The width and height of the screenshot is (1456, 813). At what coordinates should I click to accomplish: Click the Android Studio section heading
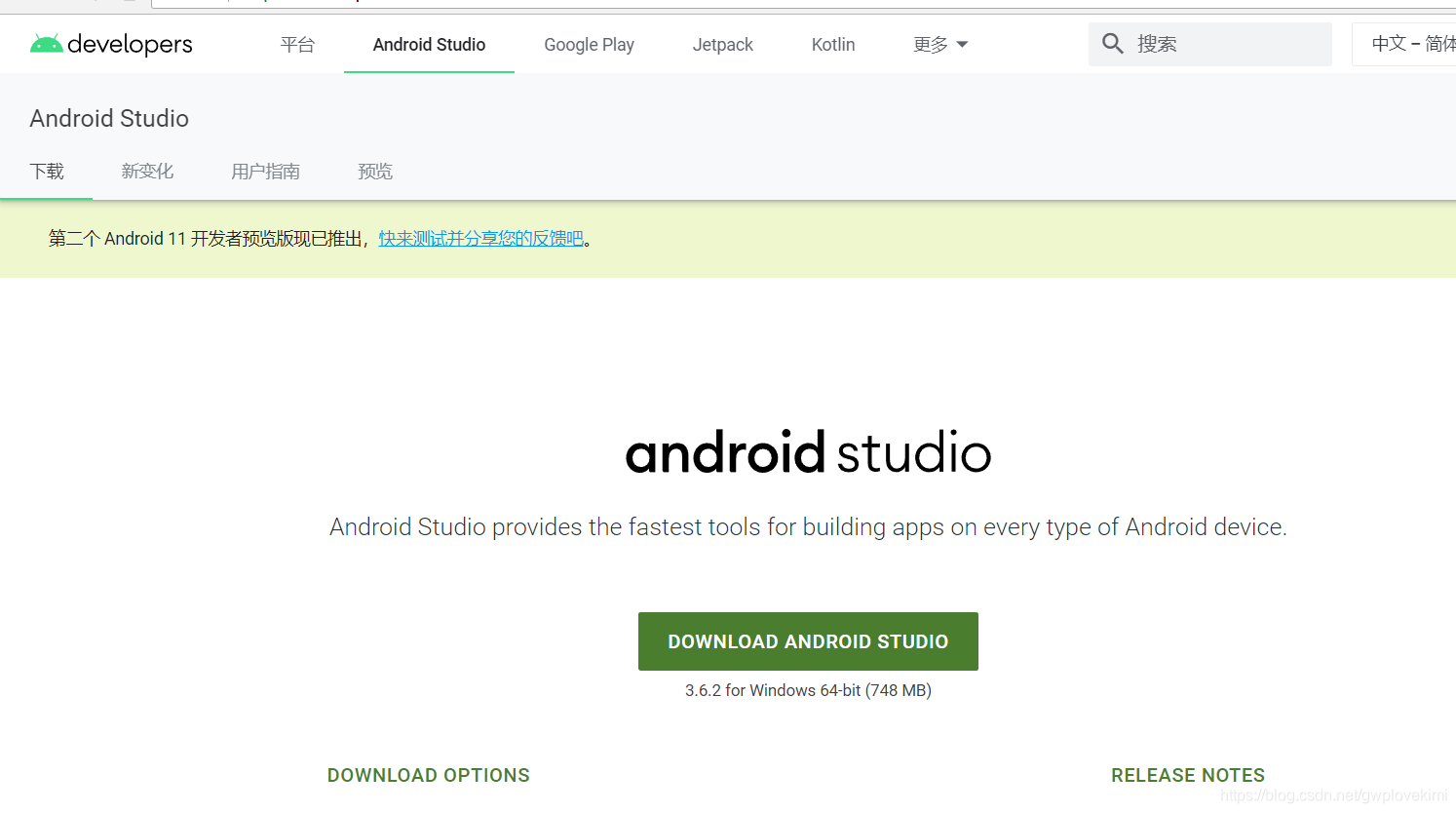(x=109, y=118)
